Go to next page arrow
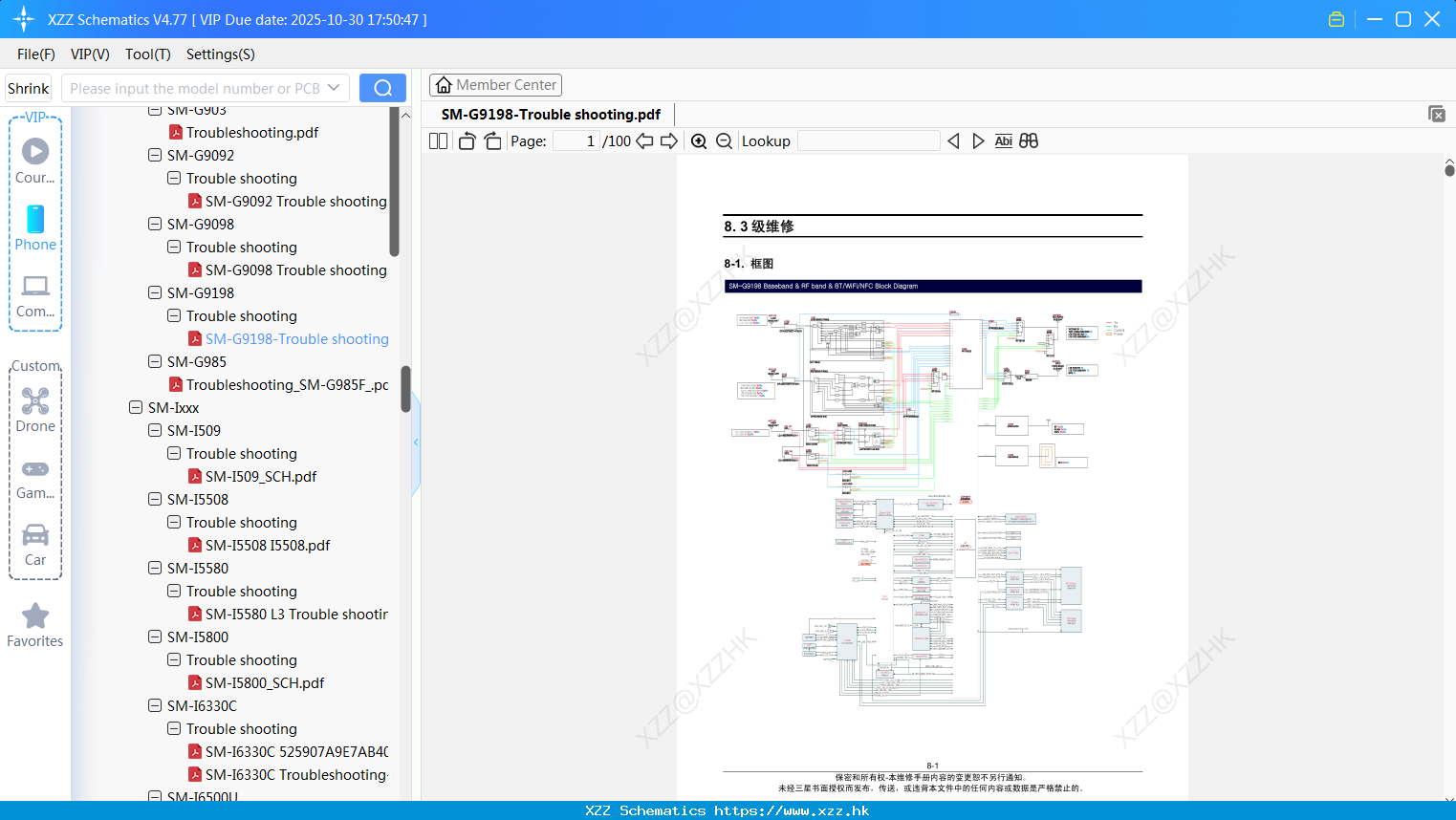 coord(669,140)
